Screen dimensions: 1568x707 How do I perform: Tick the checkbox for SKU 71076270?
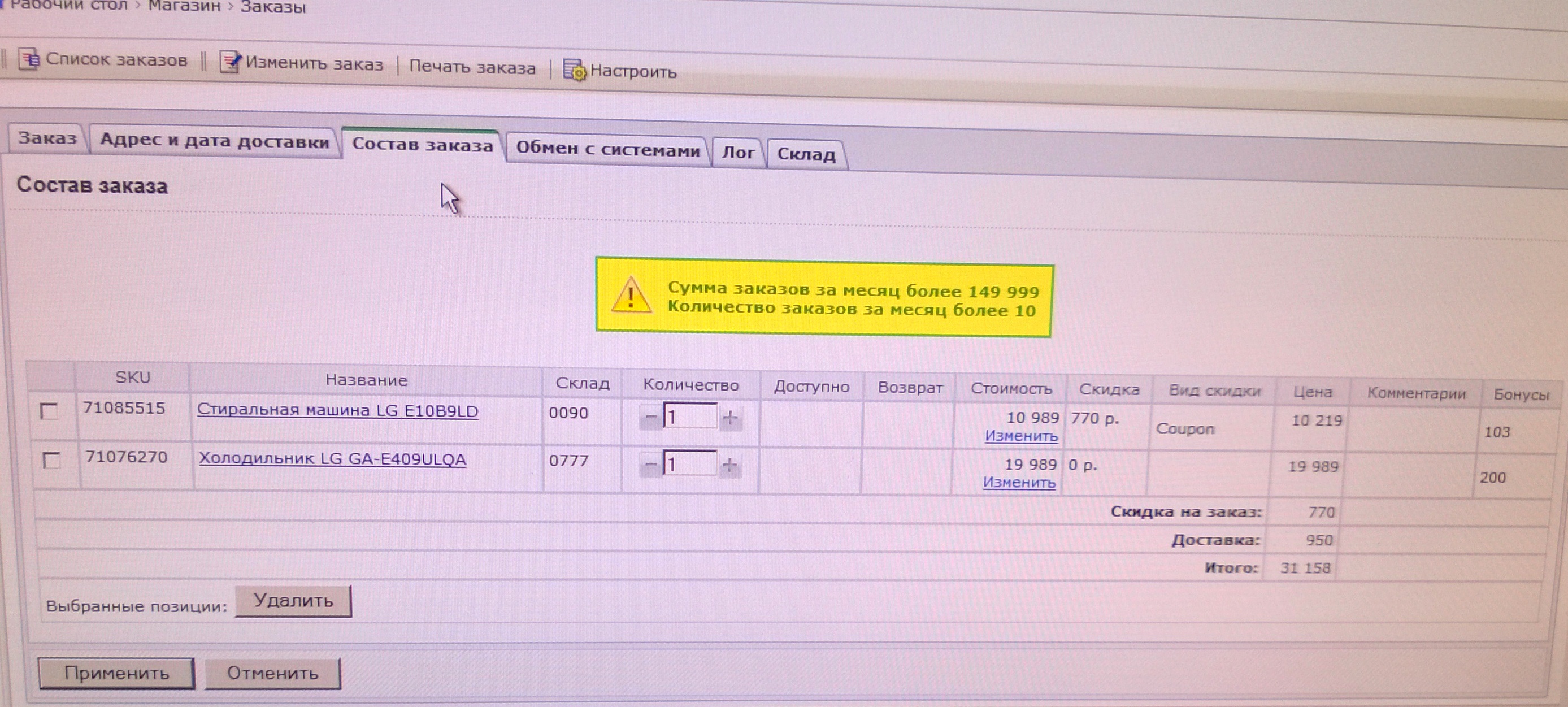(52, 460)
